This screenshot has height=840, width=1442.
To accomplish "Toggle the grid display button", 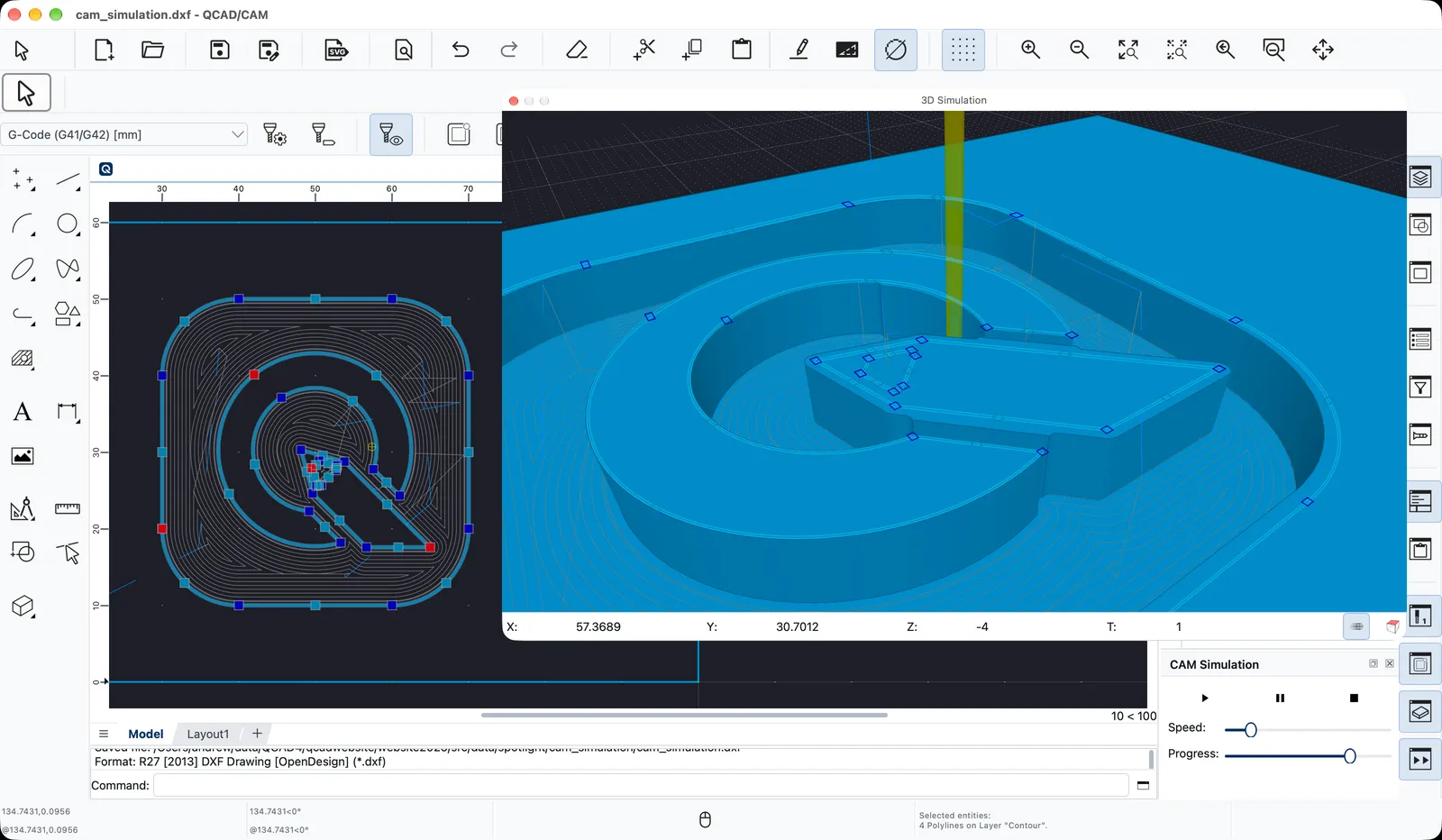I will click(963, 50).
